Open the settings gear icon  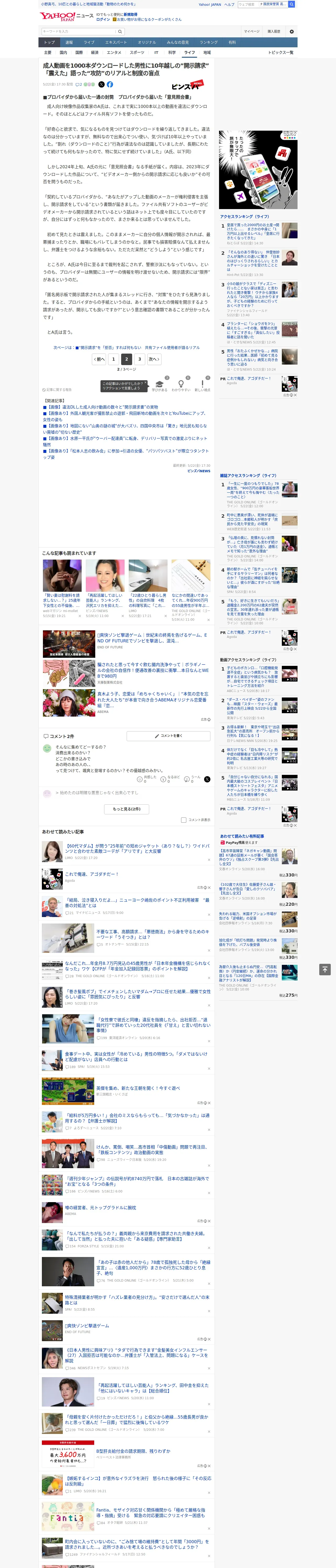tap(291, 31)
